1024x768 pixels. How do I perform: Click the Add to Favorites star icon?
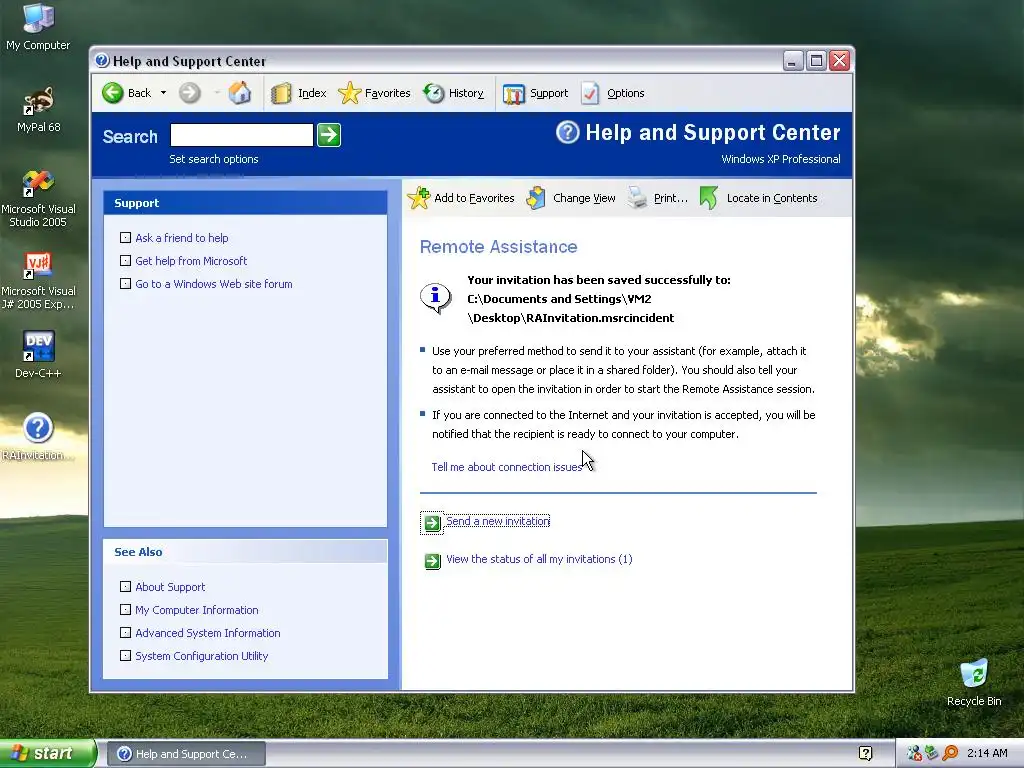(419, 198)
